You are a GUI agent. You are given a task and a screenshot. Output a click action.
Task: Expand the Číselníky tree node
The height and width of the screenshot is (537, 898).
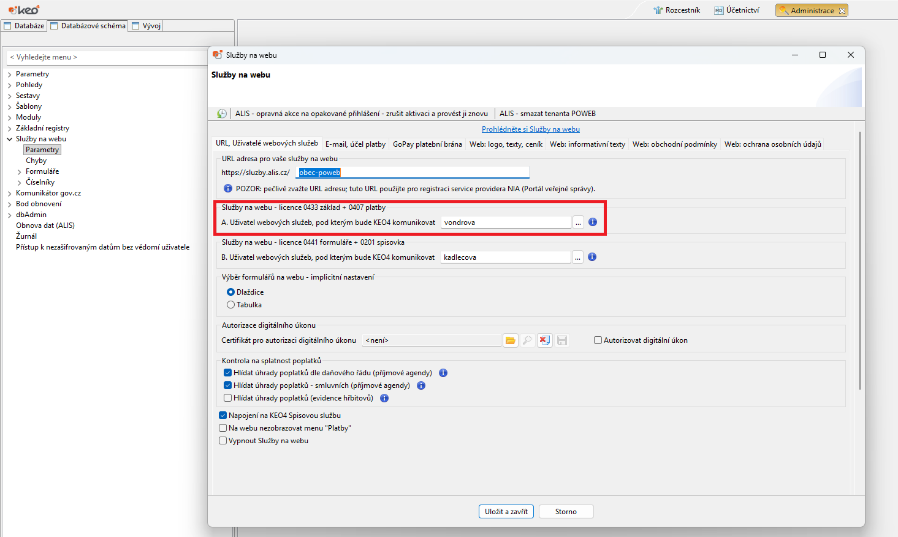pyautogui.click(x=19, y=183)
